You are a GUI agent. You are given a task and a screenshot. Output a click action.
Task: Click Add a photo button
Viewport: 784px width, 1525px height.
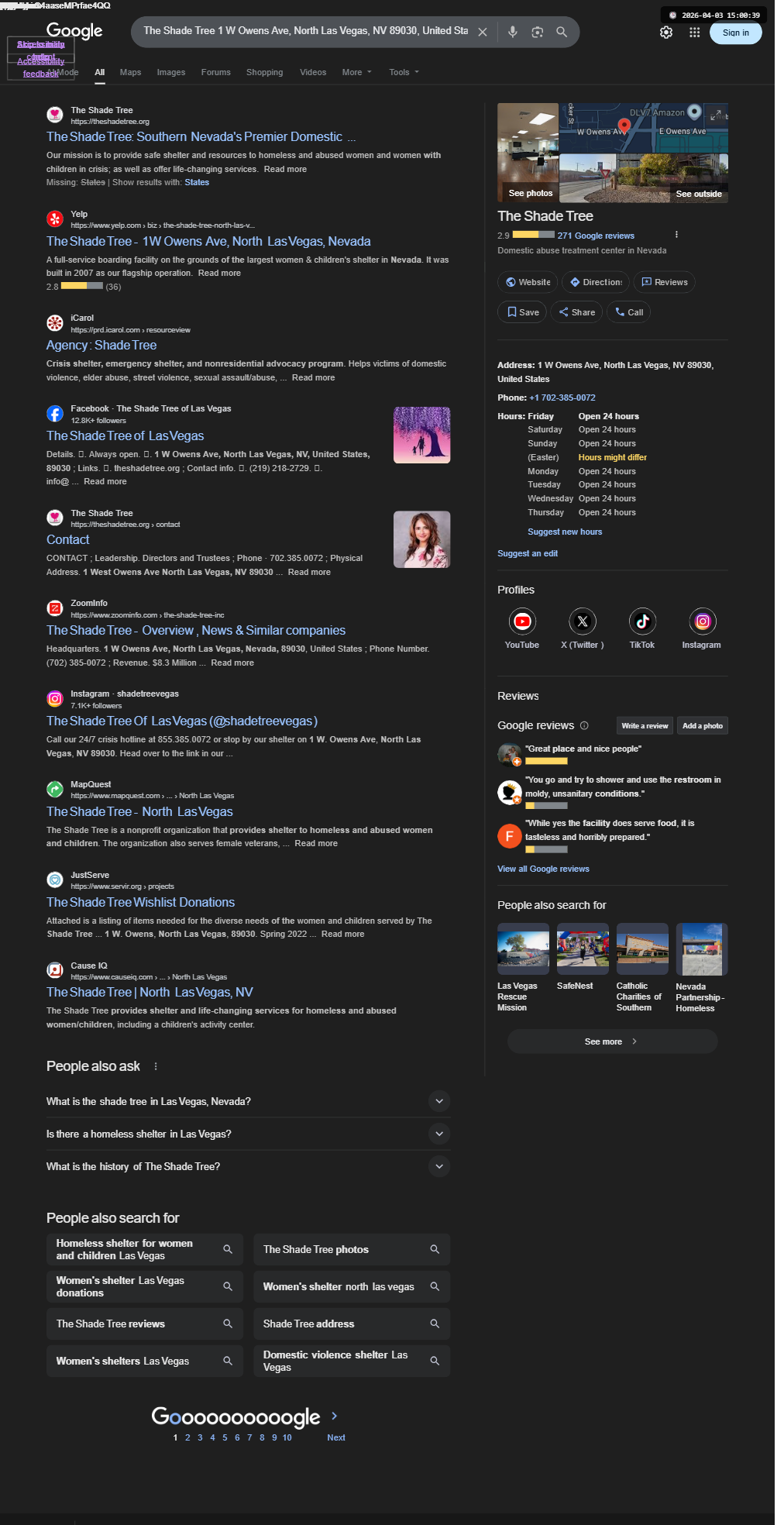tap(703, 726)
